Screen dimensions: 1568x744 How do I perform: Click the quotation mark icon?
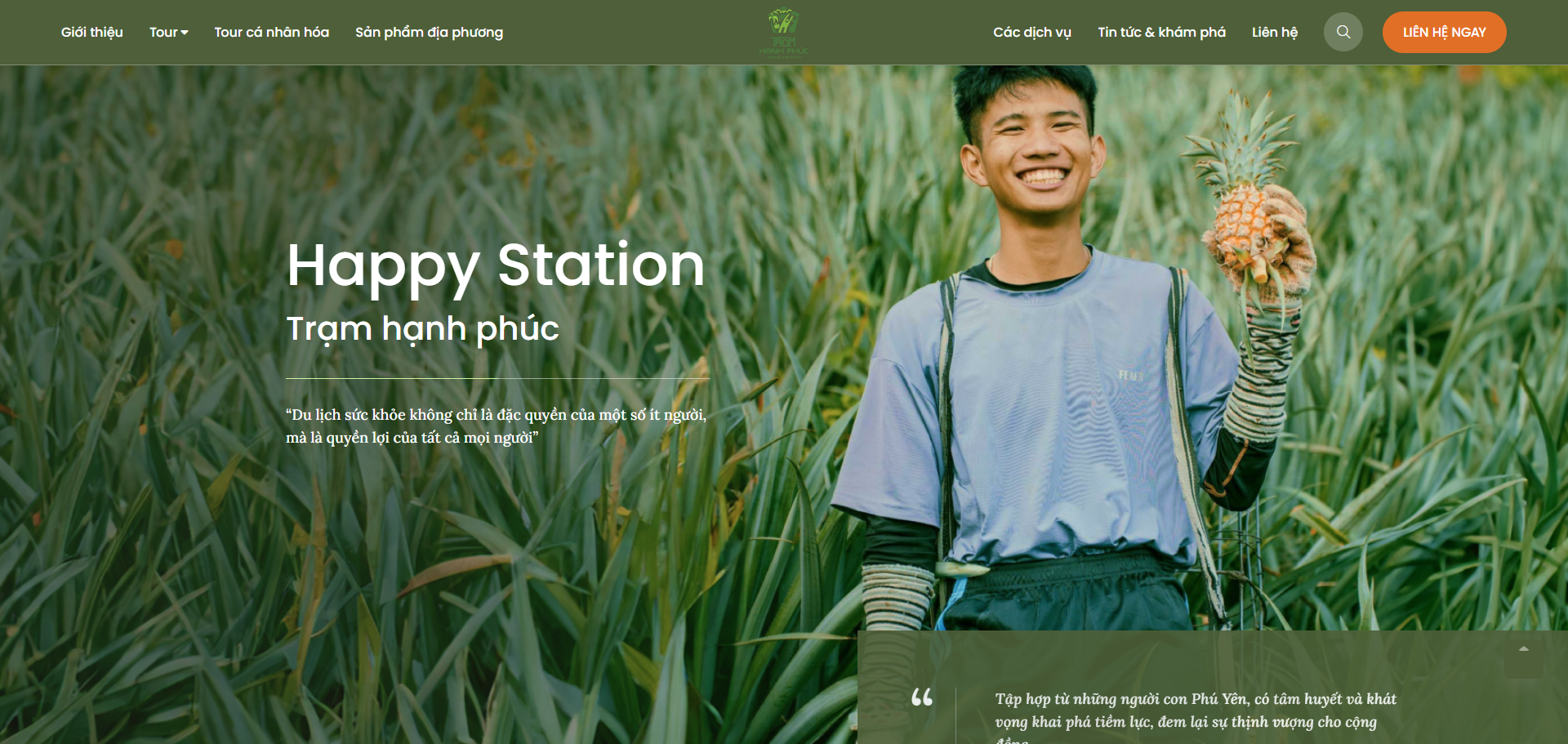[x=922, y=697]
